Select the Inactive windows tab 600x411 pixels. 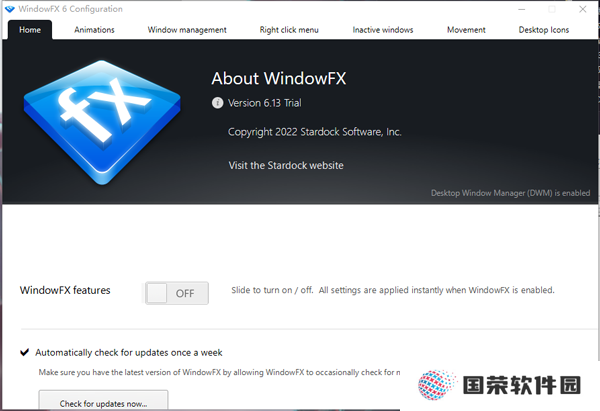383,30
